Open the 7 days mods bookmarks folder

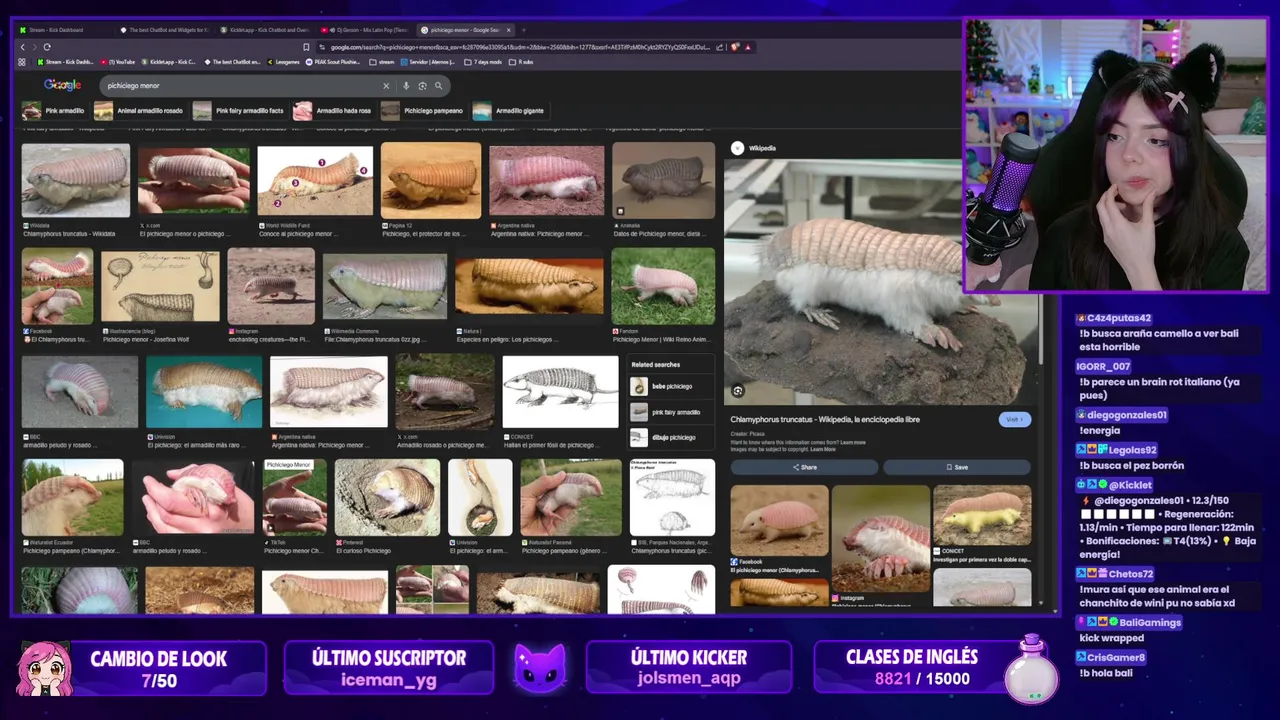tap(483, 62)
